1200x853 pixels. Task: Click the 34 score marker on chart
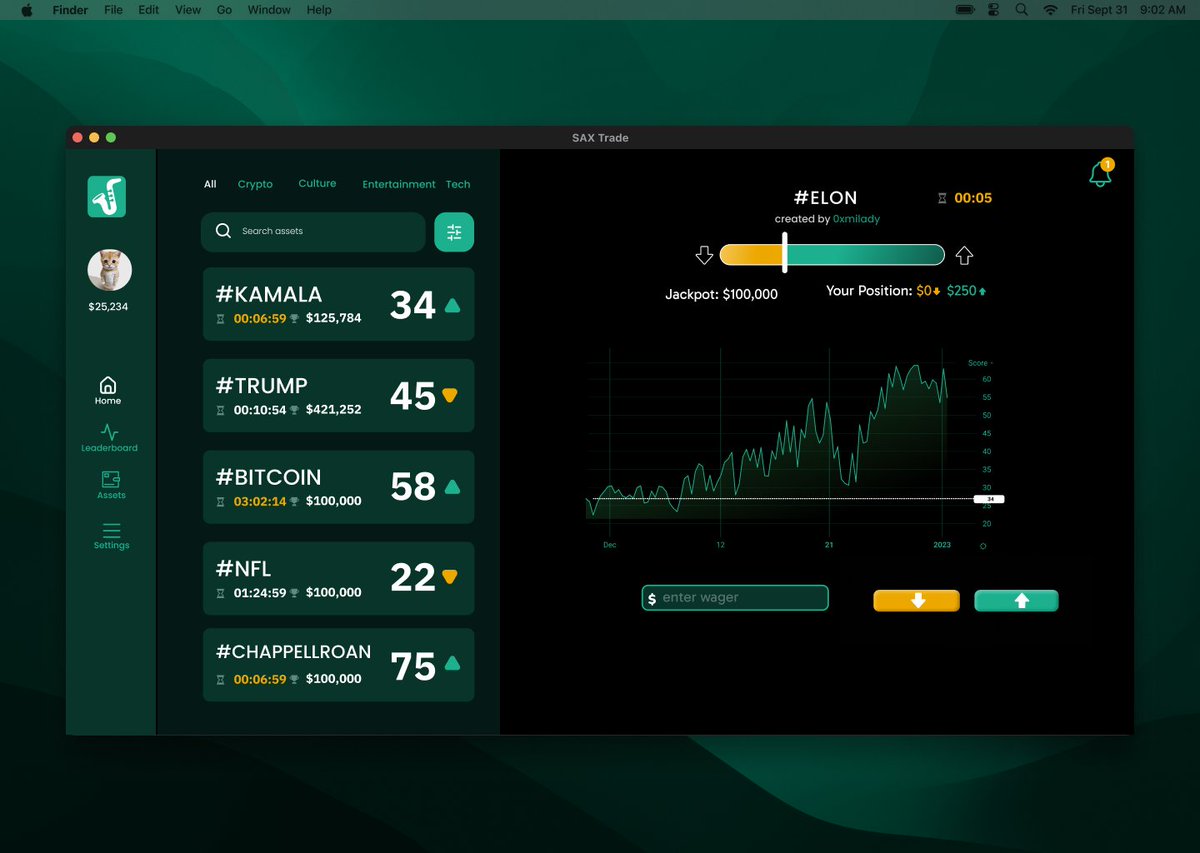click(989, 498)
